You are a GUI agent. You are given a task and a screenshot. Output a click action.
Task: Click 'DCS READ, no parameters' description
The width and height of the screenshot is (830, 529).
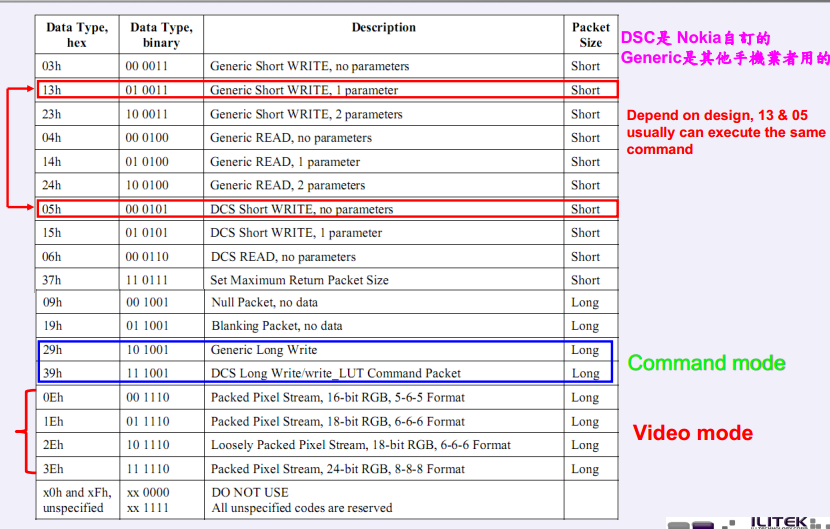[283, 257]
